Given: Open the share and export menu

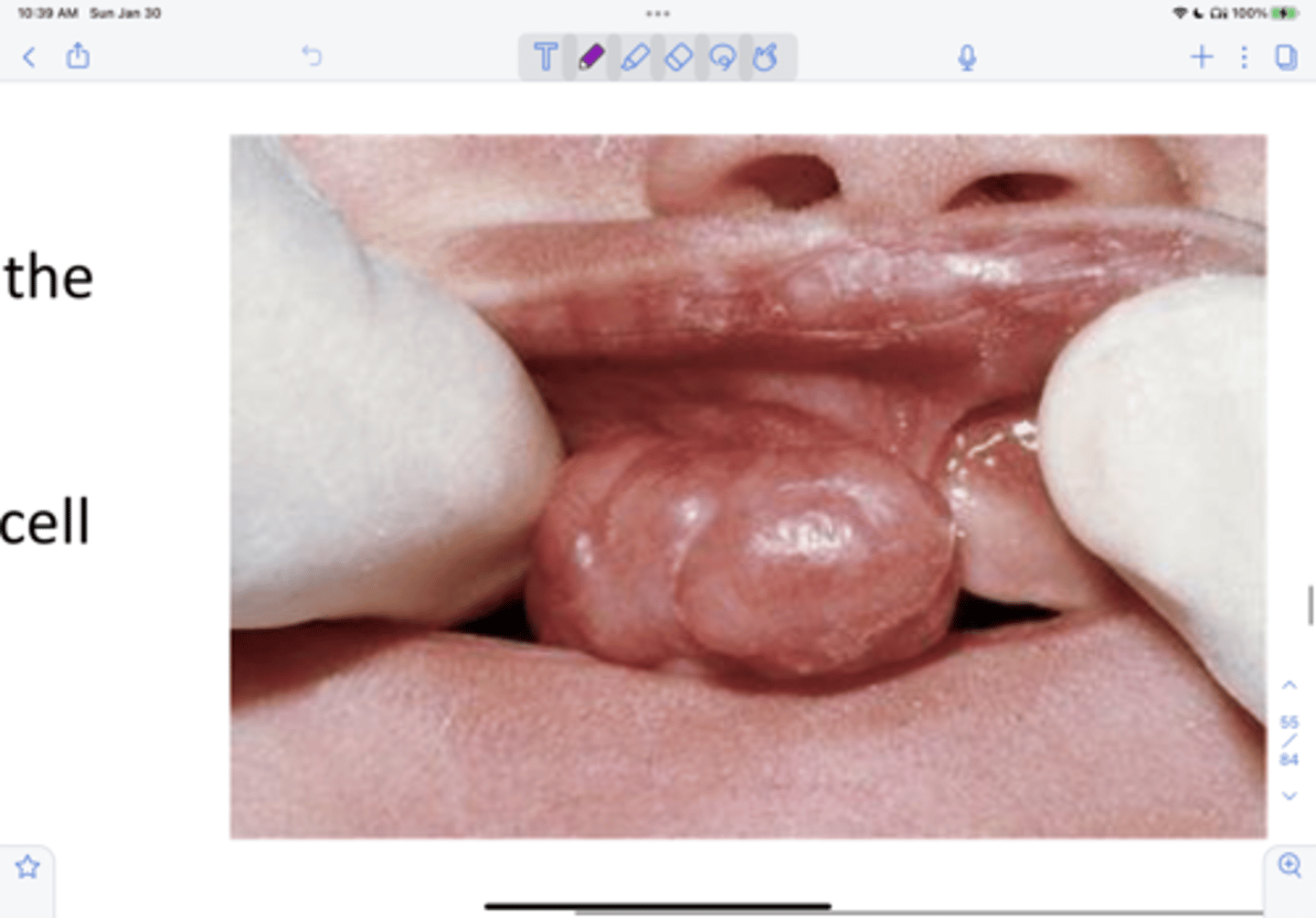Looking at the screenshot, I should pos(79,57).
